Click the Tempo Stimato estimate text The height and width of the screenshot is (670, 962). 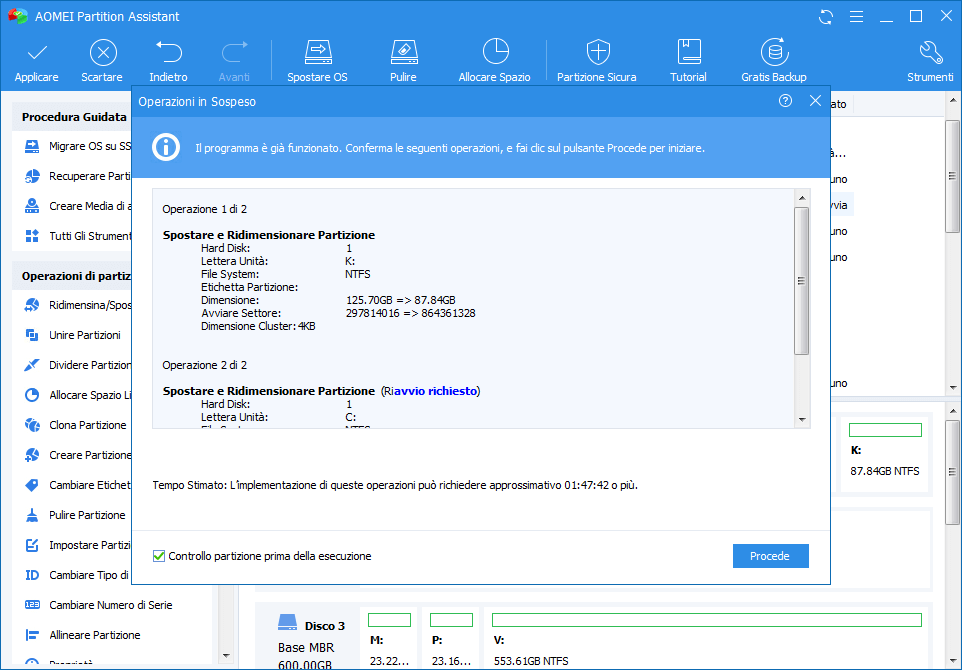point(395,485)
